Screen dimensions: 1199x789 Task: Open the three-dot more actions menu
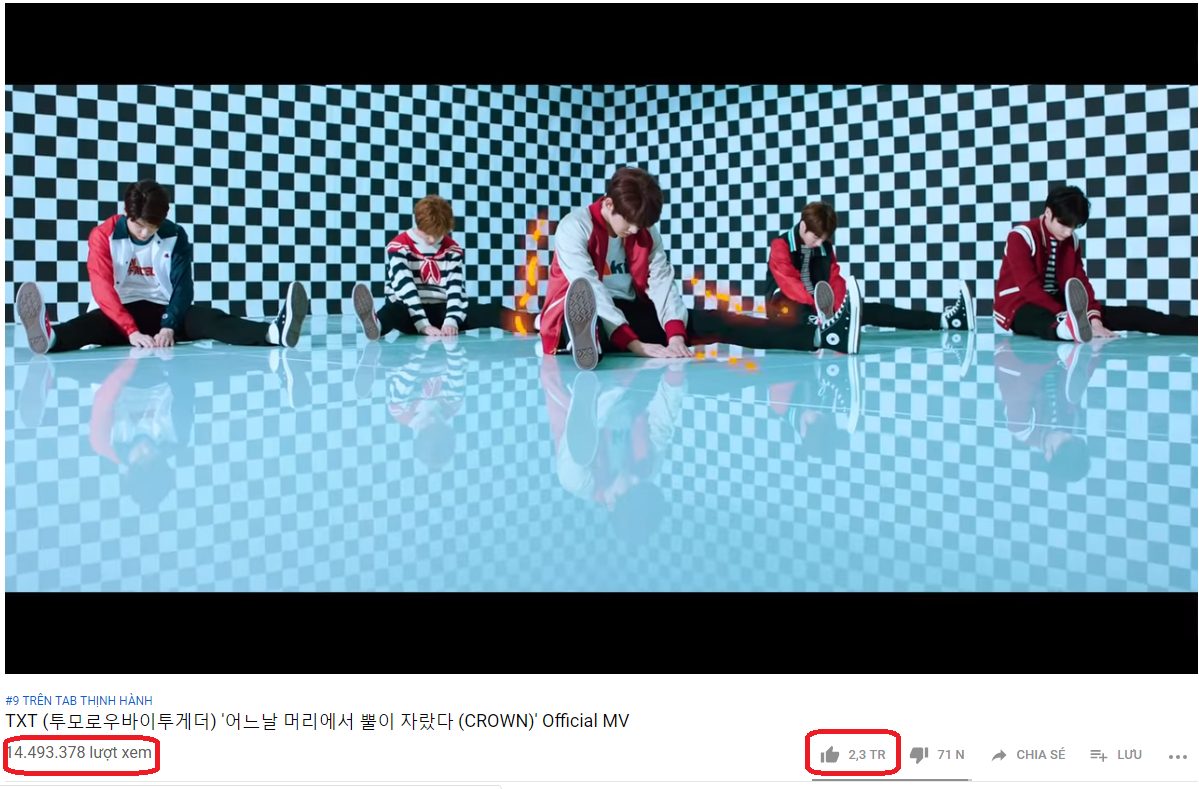coord(1178,756)
